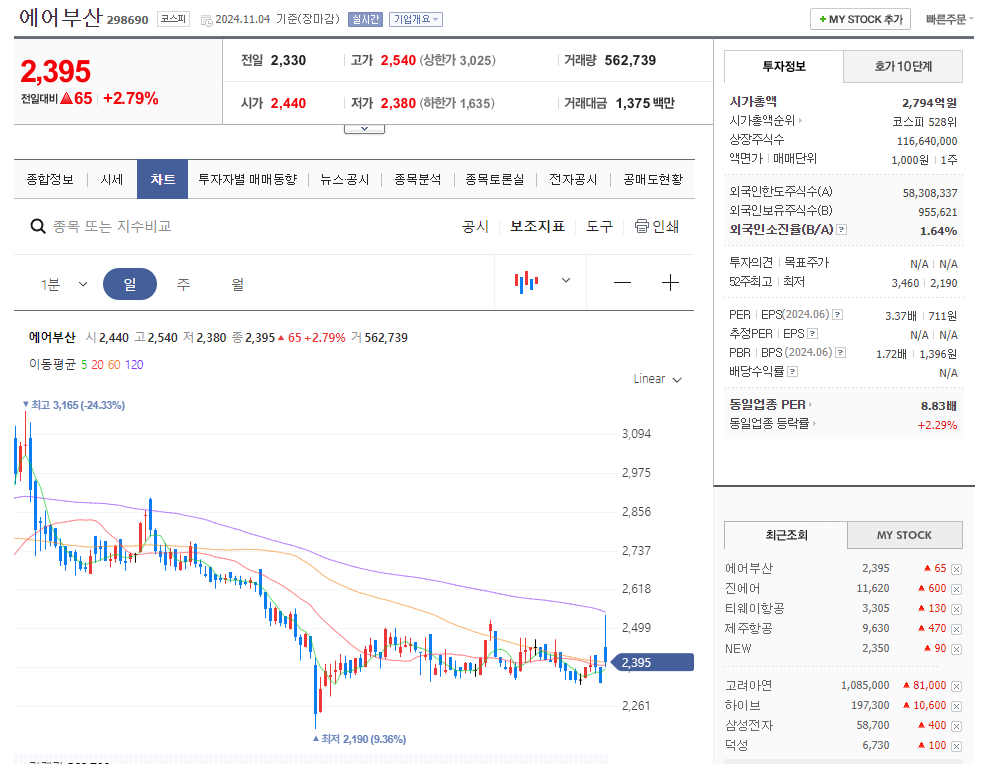Open the 도구 tools menu
This screenshot has height=764, width=988.
pos(599,226)
